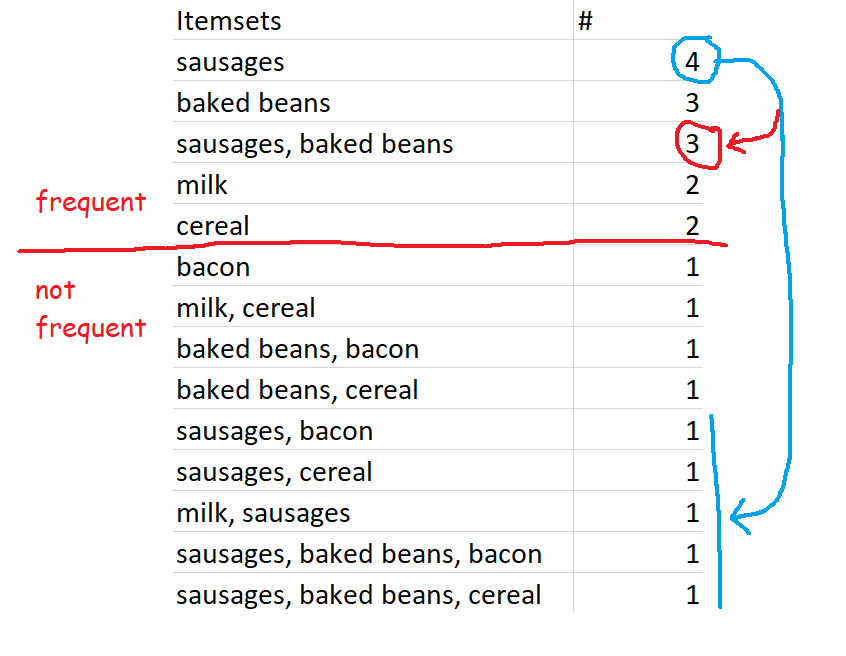The image size is (846, 656).
Task: Click the red 'frequent' annotation label
Action: (91, 202)
